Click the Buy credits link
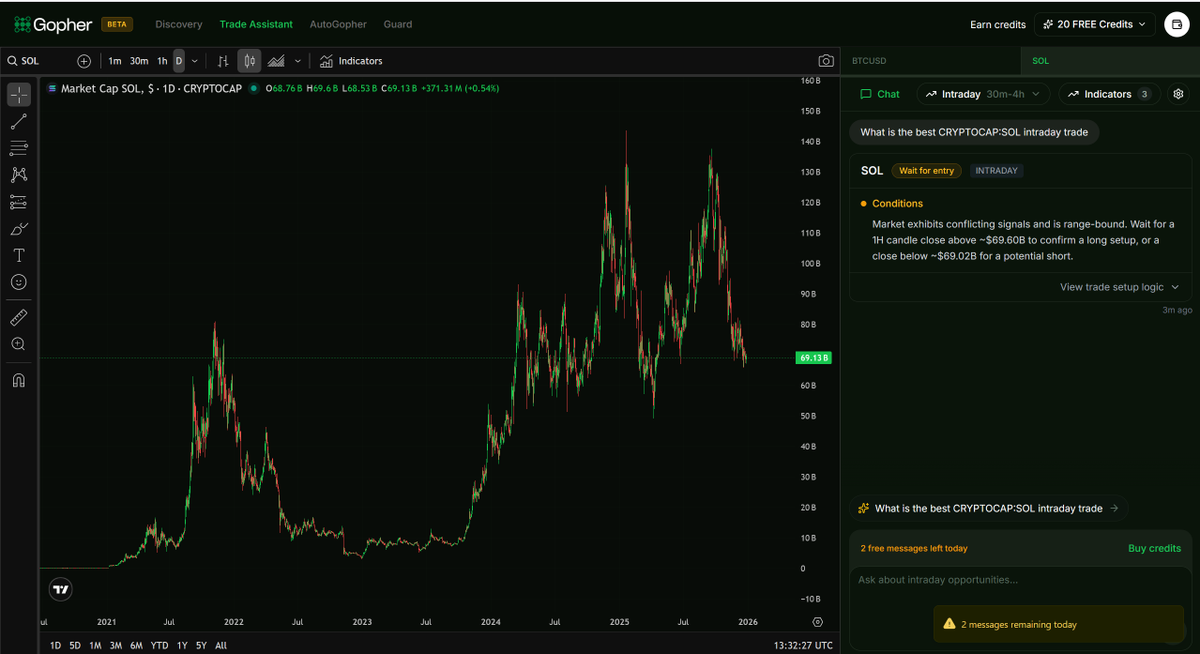 point(1155,548)
